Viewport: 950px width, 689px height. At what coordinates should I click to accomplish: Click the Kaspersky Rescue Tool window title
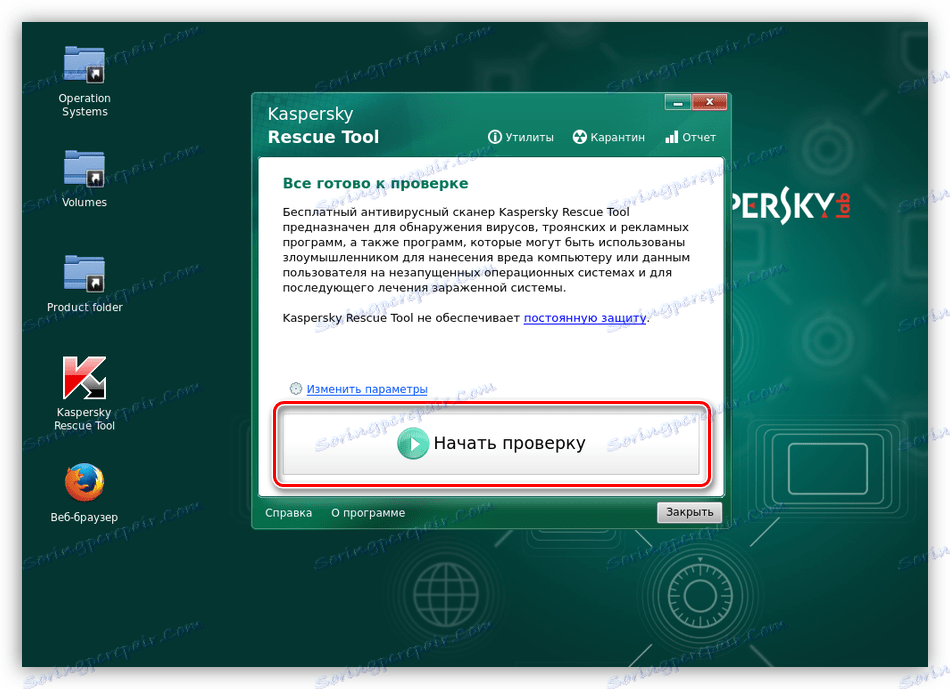pos(324,125)
